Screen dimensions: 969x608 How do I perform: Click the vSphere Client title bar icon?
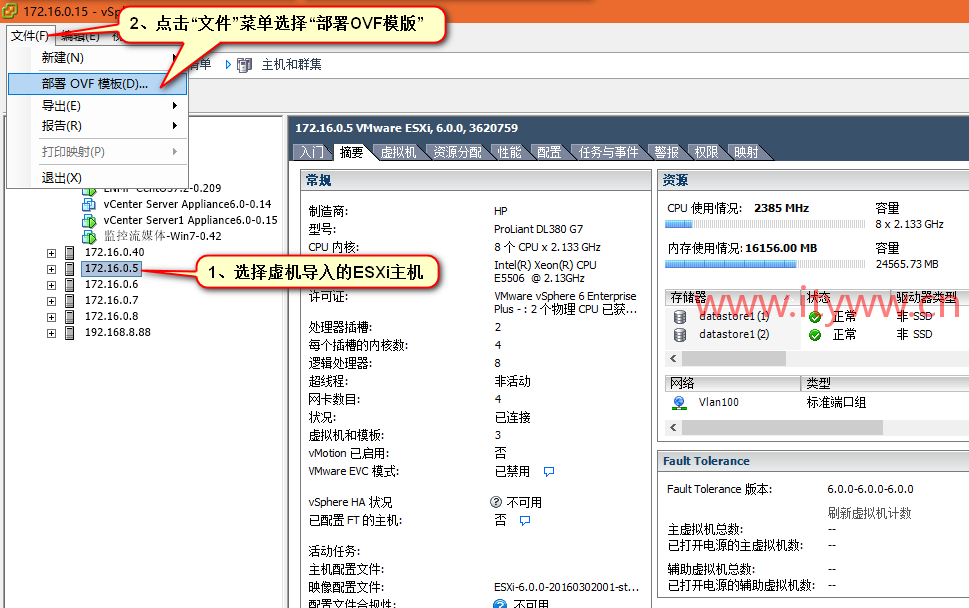click(9, 11)
